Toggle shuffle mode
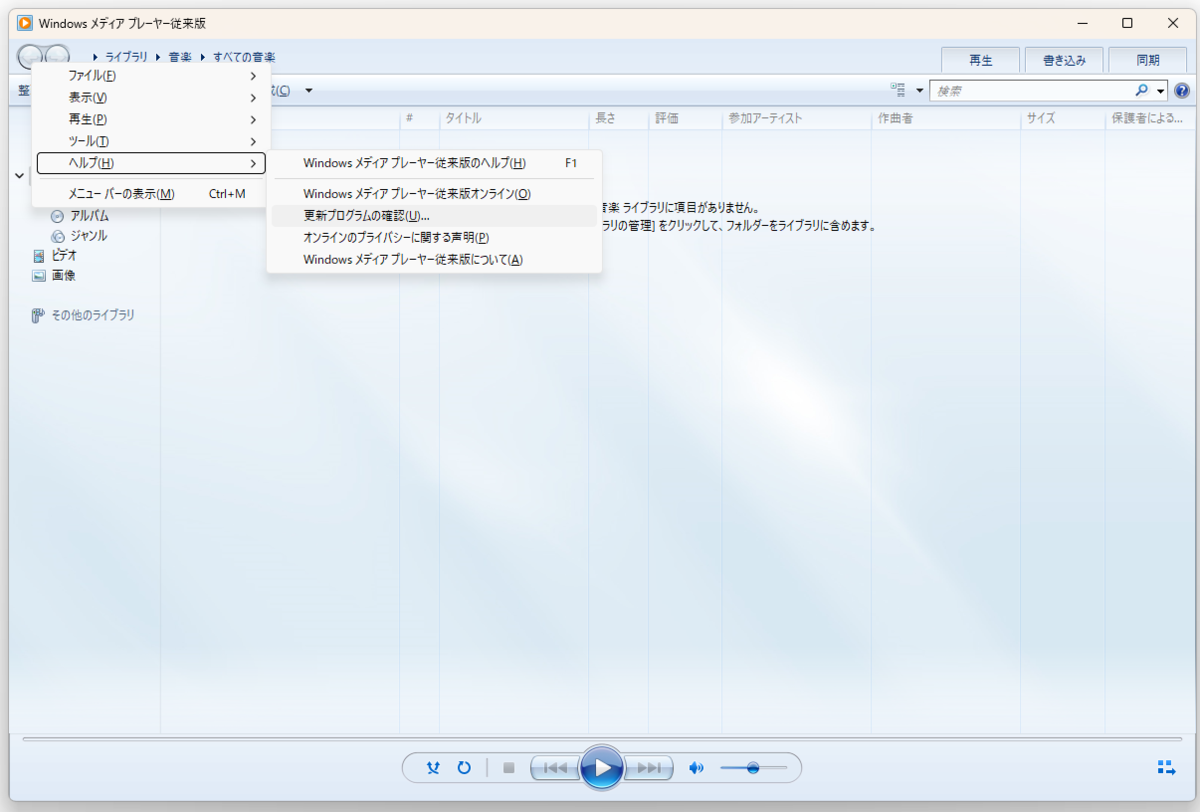 (x=433, y=768)
